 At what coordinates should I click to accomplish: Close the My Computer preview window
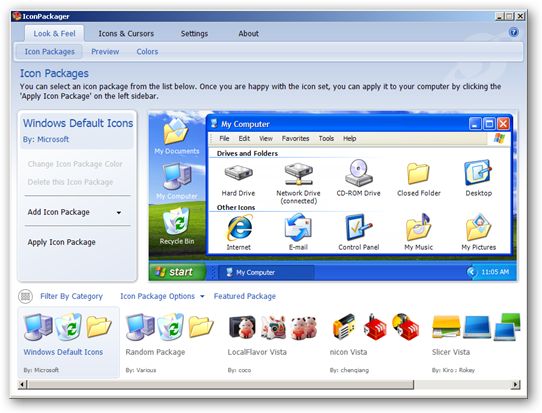pos(503,123)
